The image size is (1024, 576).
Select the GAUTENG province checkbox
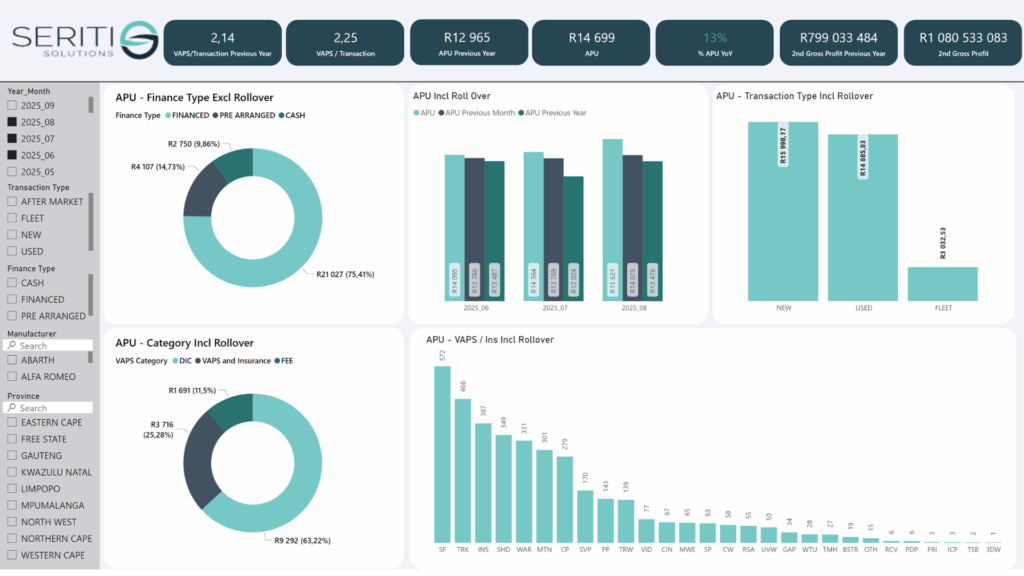(x=12, y=456)
